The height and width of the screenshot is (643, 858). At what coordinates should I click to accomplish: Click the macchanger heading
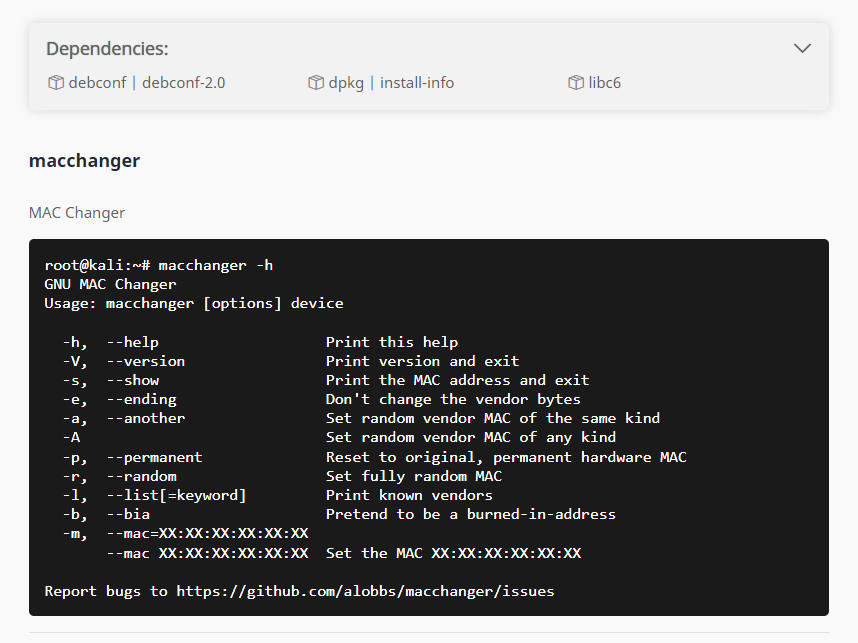tap(84, 160)
